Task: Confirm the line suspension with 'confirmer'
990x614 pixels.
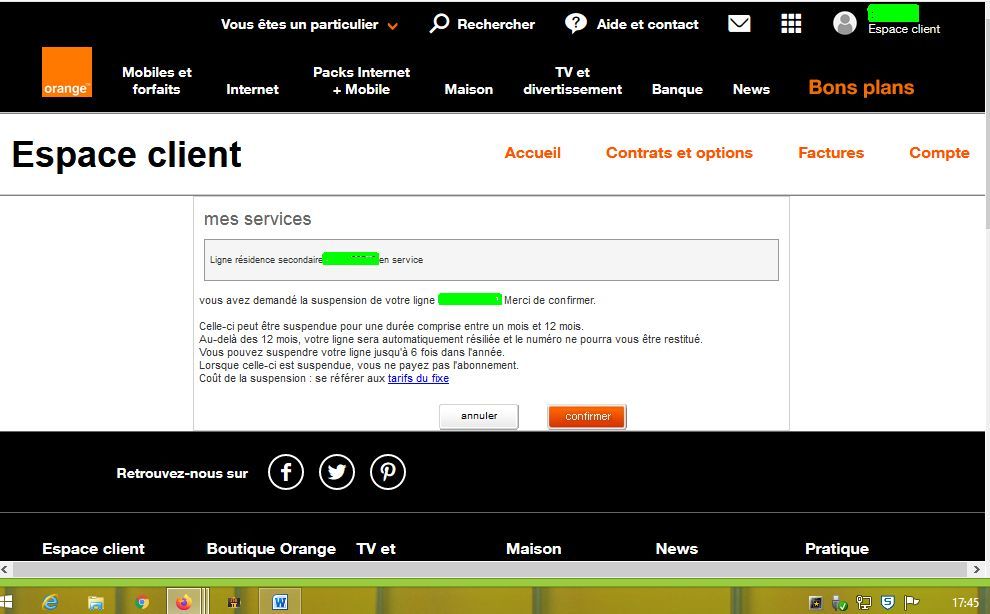Action: pyautogui.click(x=586, y=415)
